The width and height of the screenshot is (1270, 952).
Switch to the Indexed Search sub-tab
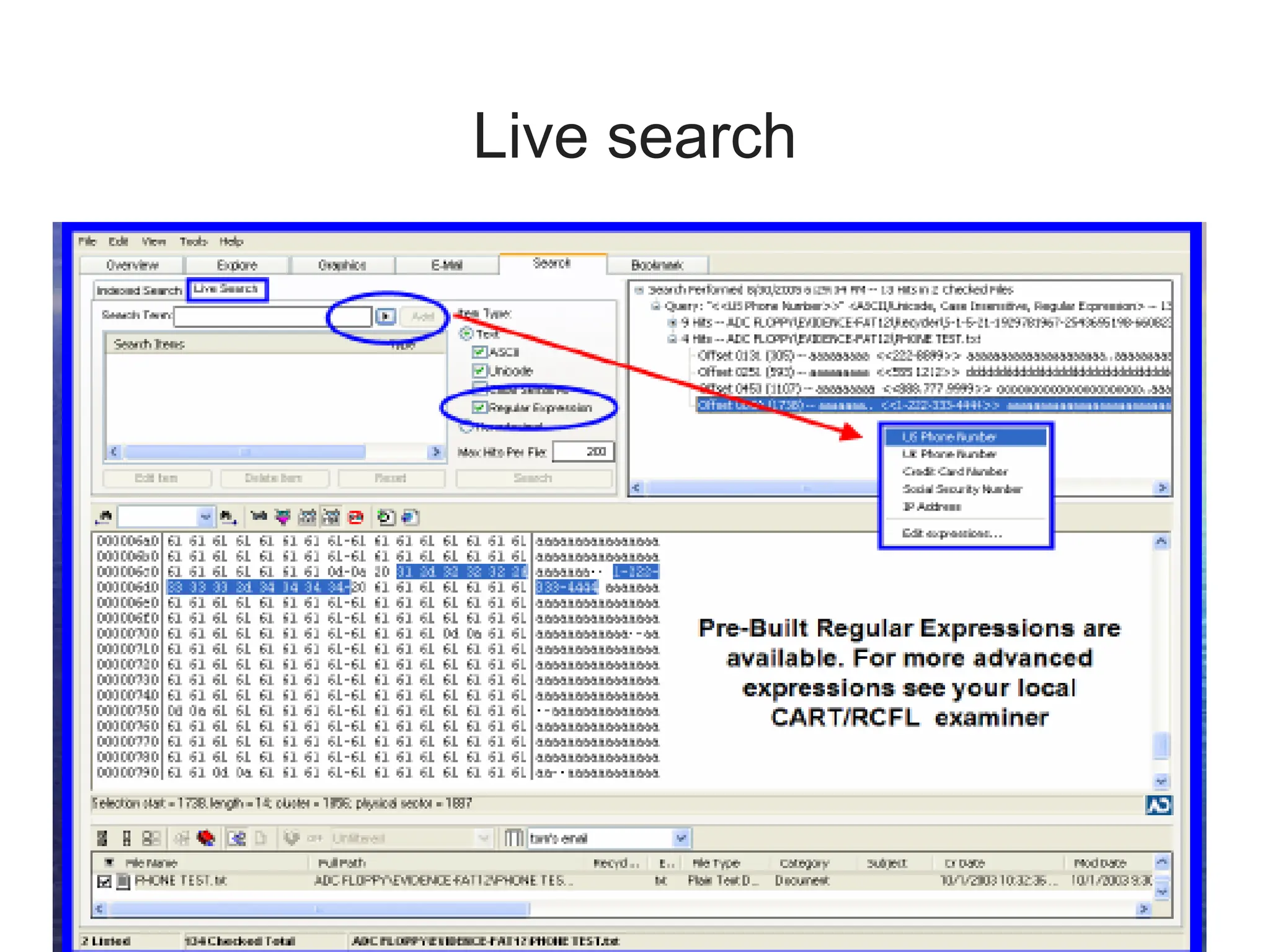139,291
